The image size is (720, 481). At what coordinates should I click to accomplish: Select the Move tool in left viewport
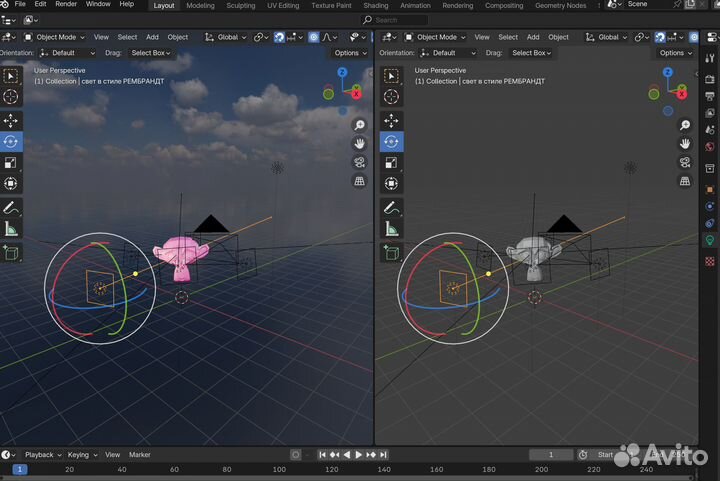coord(11,121)
